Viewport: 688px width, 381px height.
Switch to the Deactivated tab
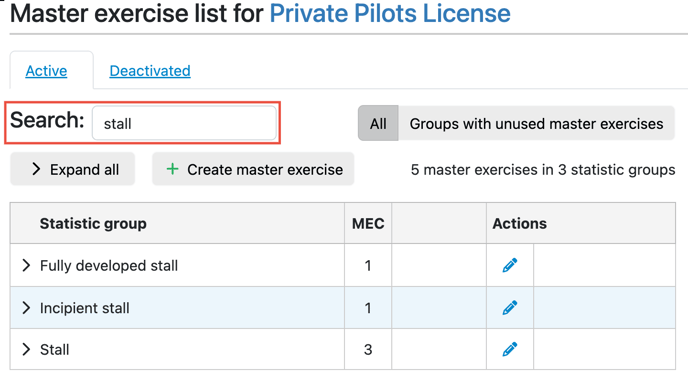tap(150, 71)
